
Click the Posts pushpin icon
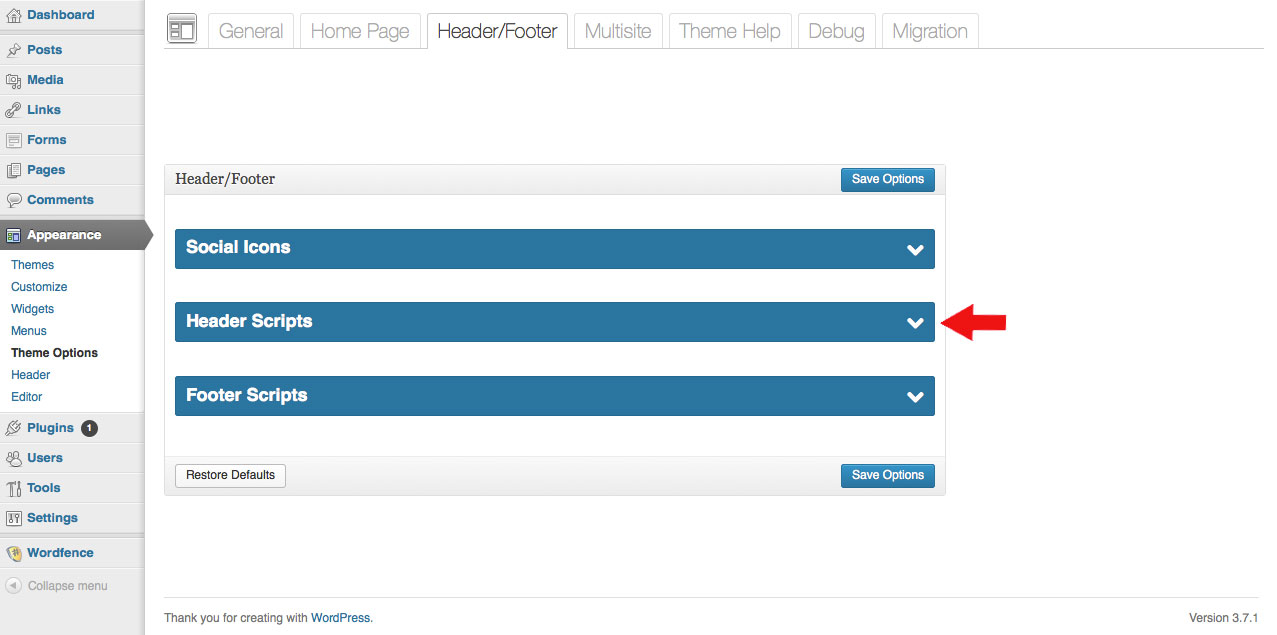point(13,50)
